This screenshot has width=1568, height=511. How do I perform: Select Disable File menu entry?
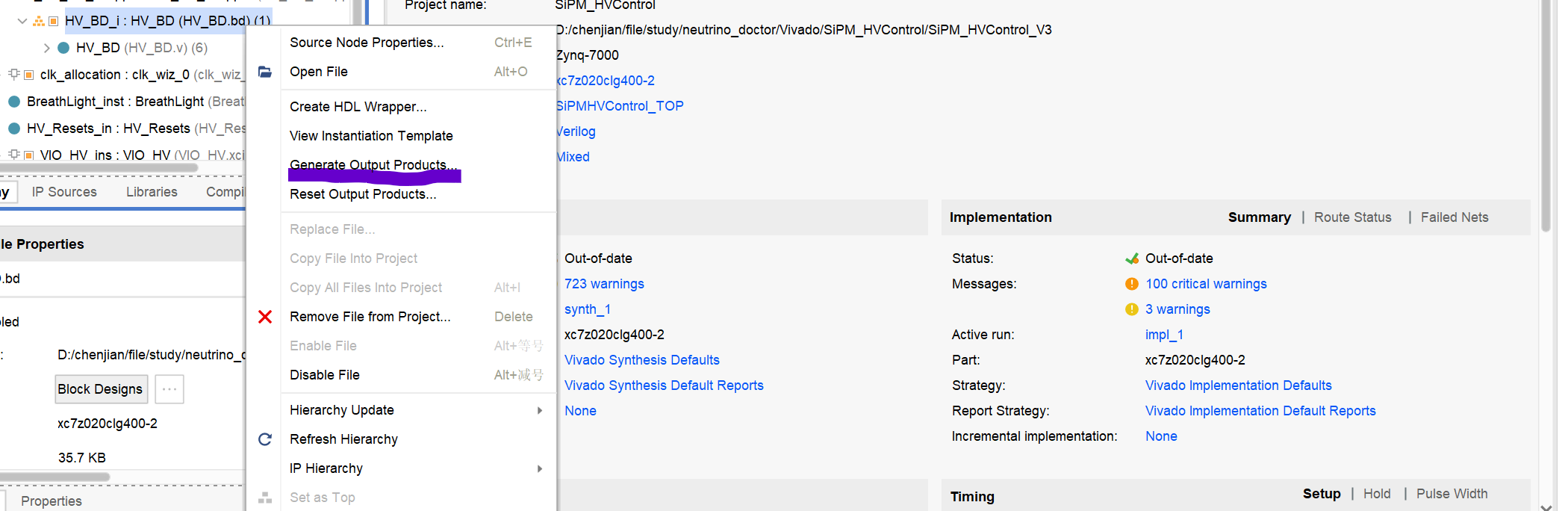coord(418,375)
